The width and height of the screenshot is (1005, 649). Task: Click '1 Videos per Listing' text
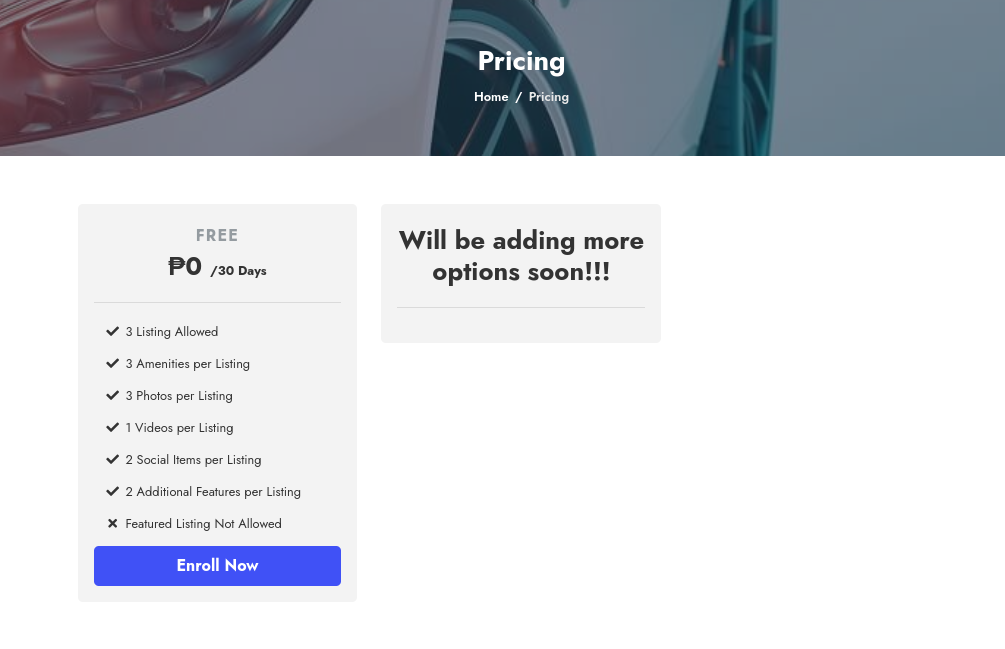pos(180,428)
